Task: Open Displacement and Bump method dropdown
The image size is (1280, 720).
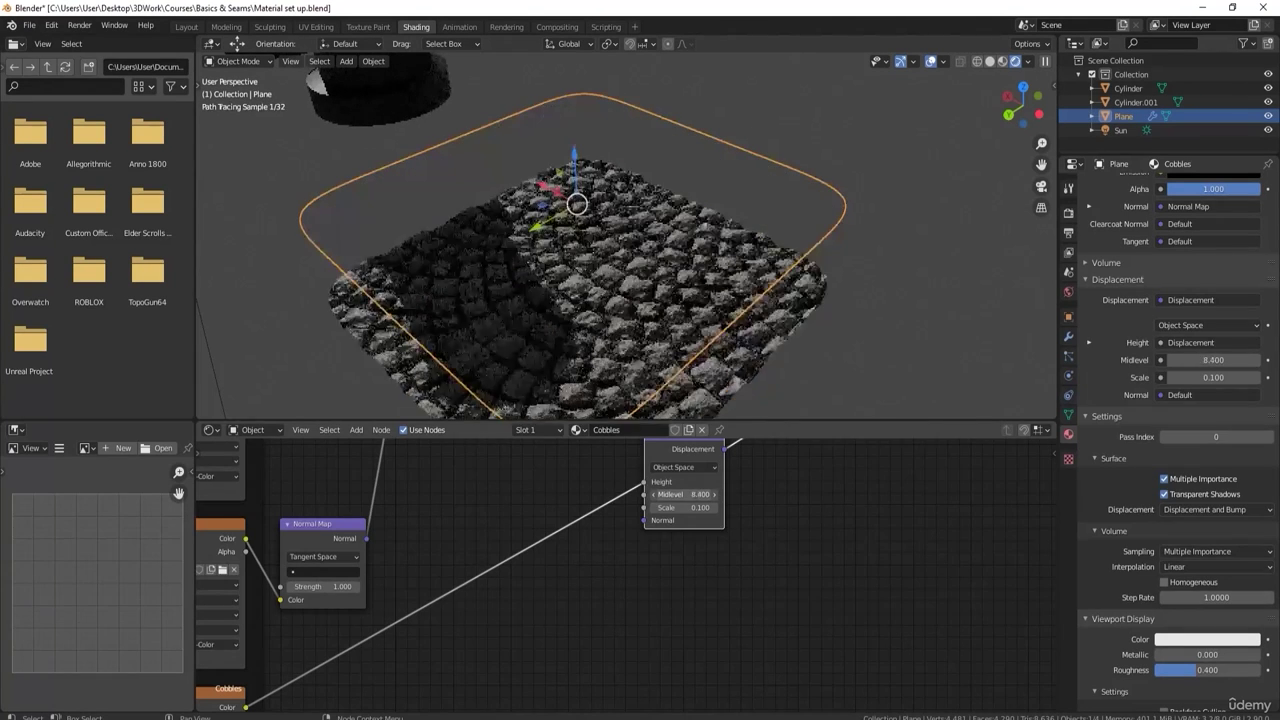Action: pos(1216,510)
